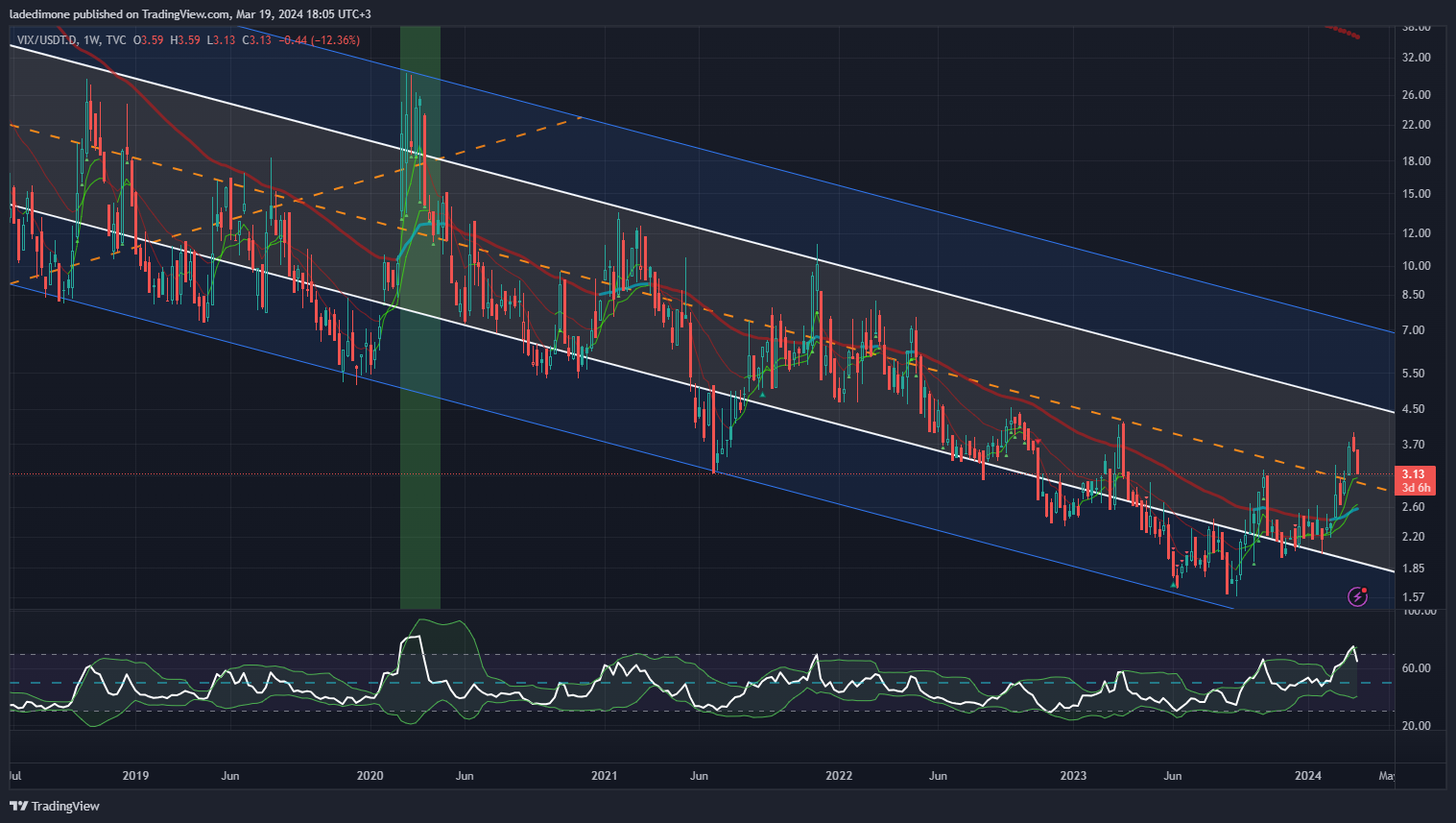Image resolution: width=1456 pixels, height=823 pixels.
Task: Click the open value O3.59
Action: [x=148, y=40]
